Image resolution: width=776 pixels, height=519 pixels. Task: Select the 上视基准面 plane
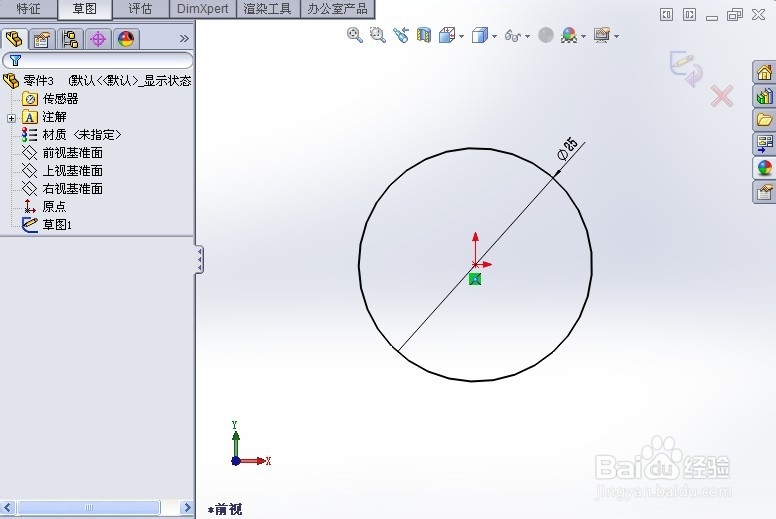(x=62, y=171)
